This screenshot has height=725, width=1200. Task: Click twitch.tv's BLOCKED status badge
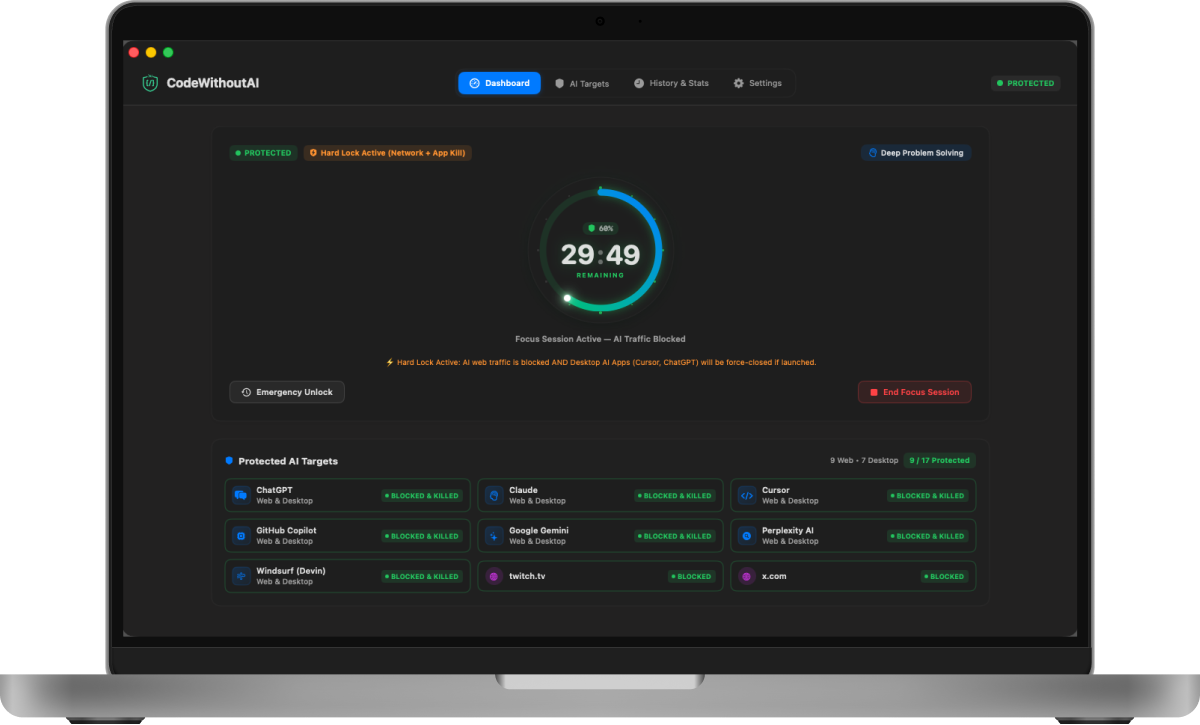(x=691, y=576)
